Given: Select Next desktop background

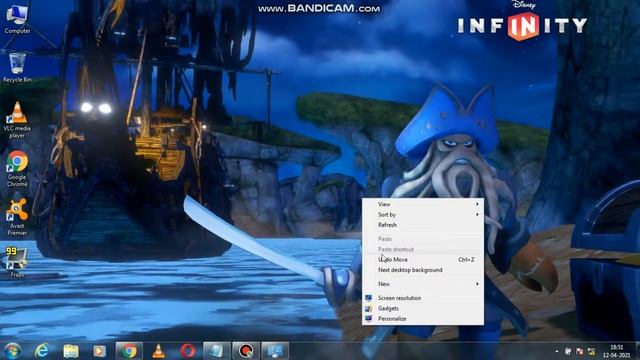Looking at the screenshot, I should point(423,270).
